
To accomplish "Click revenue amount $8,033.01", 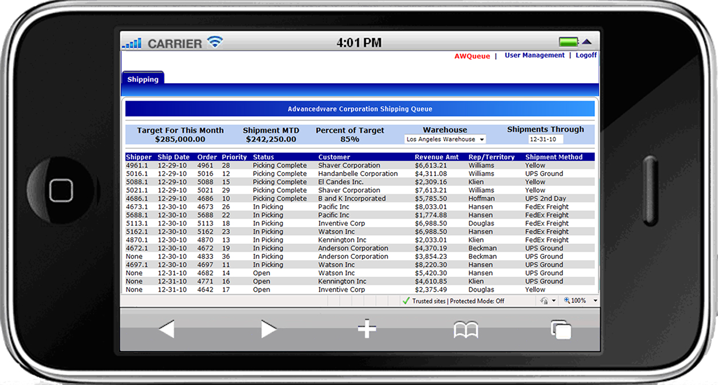I will 431,207.
